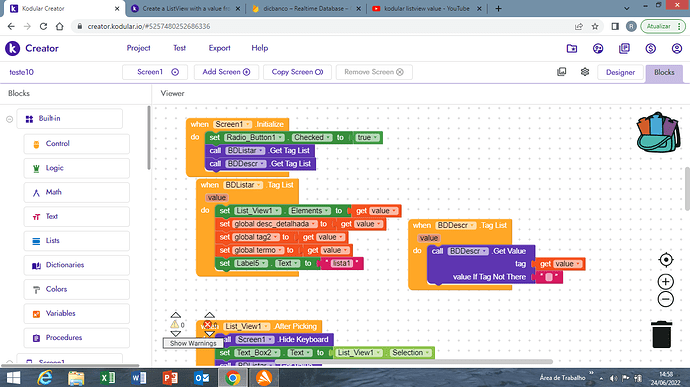This screenshot has width=690, height=387.
Task: Click the trash can icon
Action: tap(661, 335)
